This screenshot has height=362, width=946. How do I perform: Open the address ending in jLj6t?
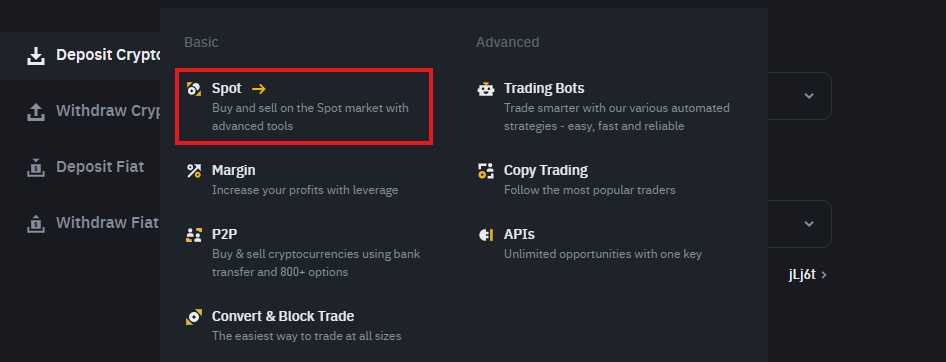coord(807,275)
